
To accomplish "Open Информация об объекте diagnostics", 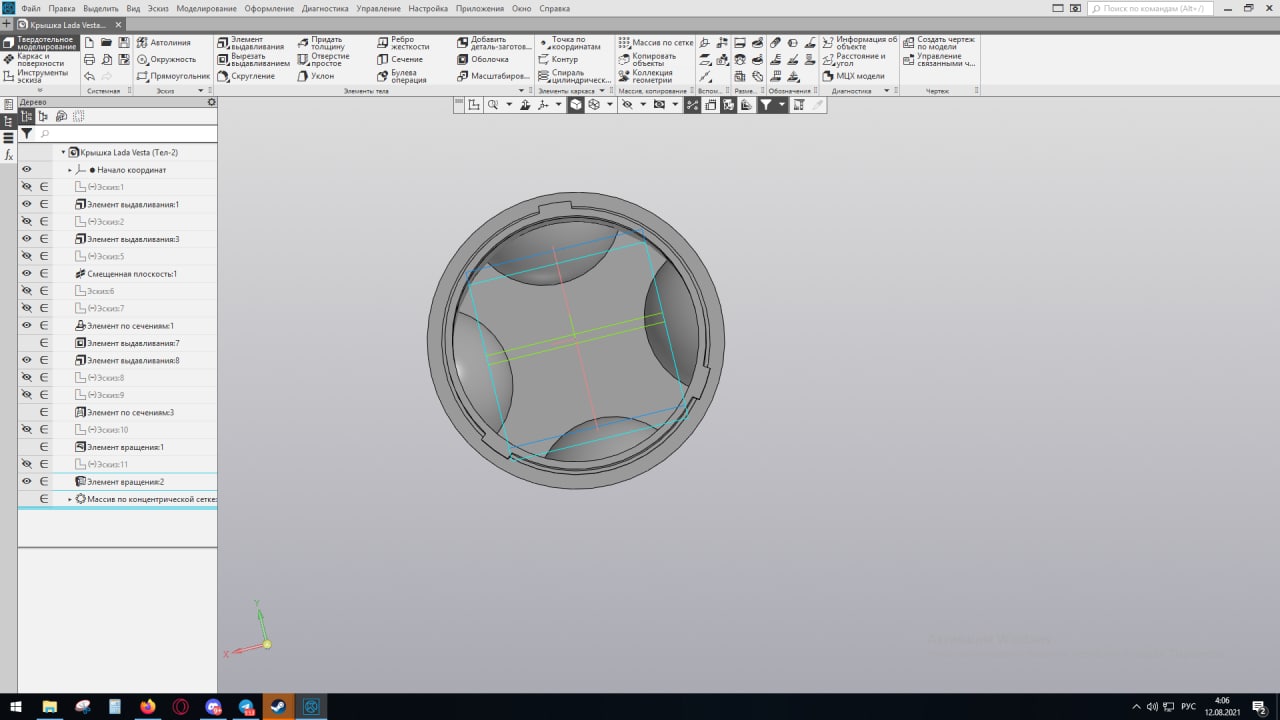I will pos(859,43).
